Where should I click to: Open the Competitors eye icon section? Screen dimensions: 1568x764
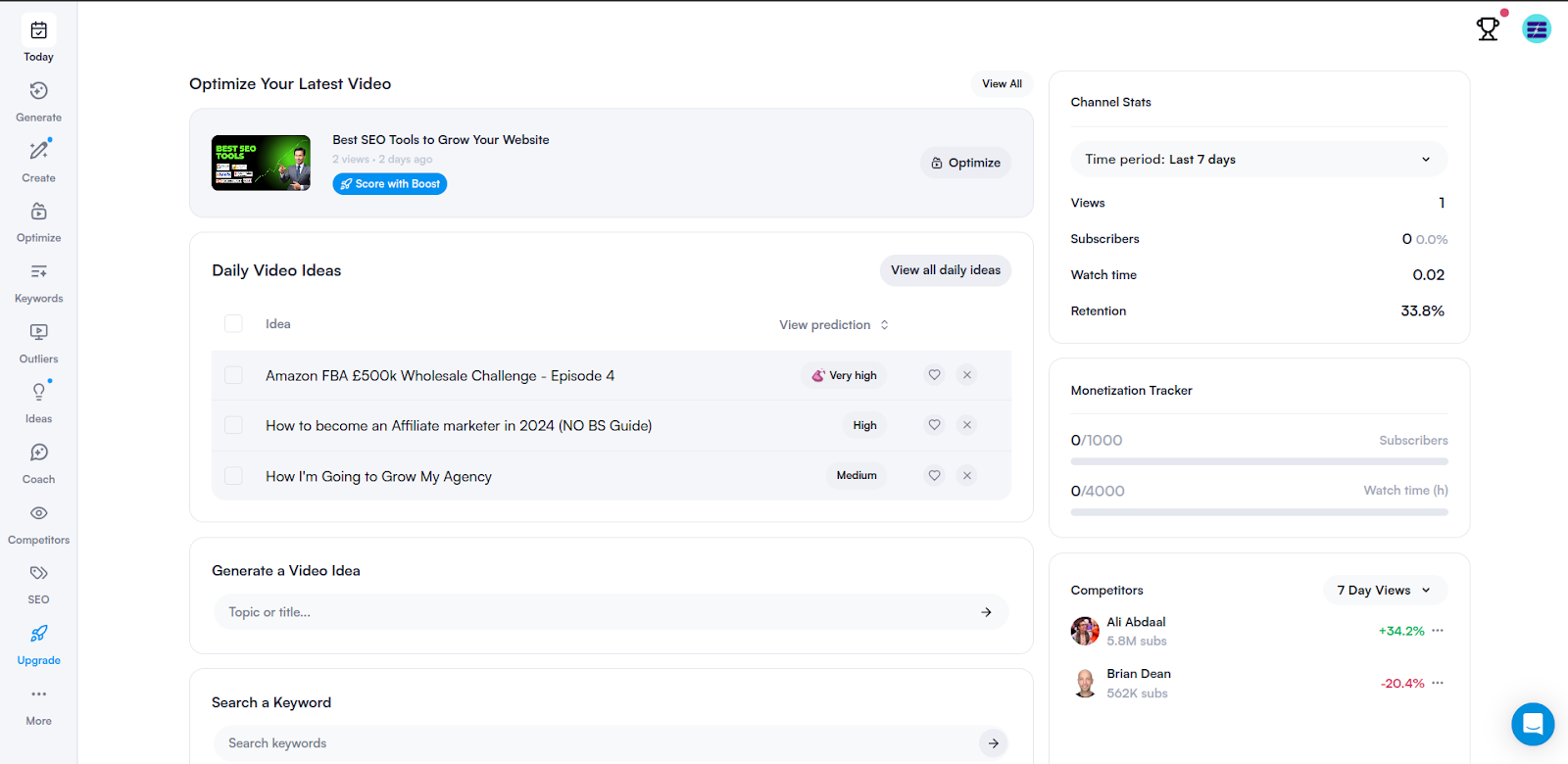click(38, 525)
